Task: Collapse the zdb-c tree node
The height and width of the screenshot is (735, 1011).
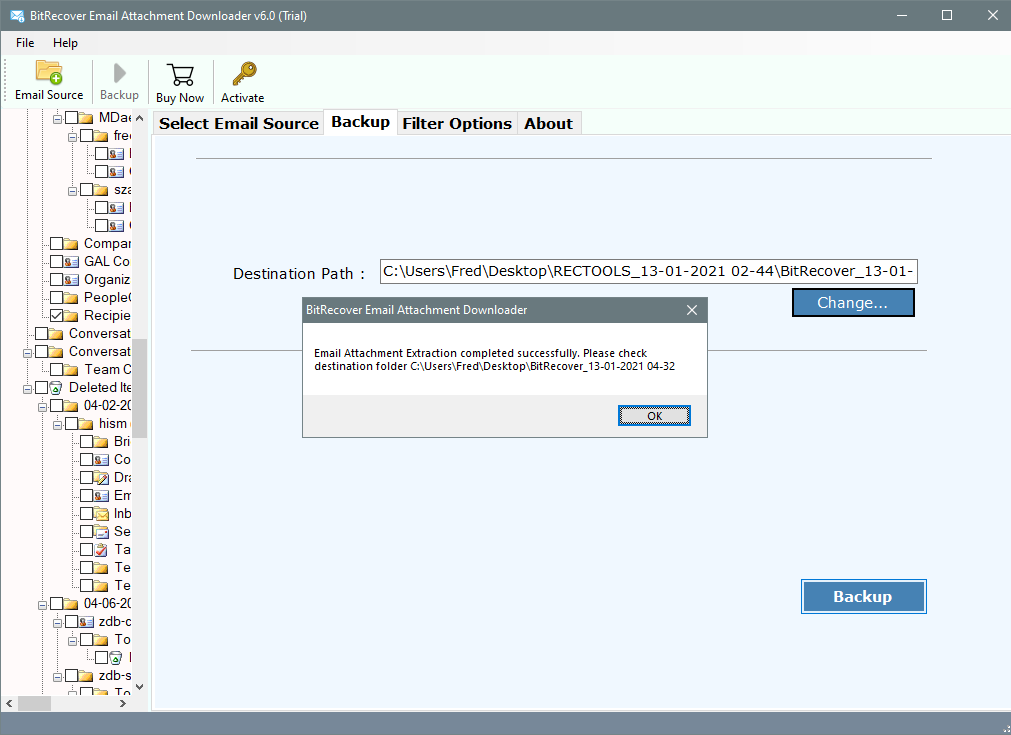Action: (x=57, y=623)
